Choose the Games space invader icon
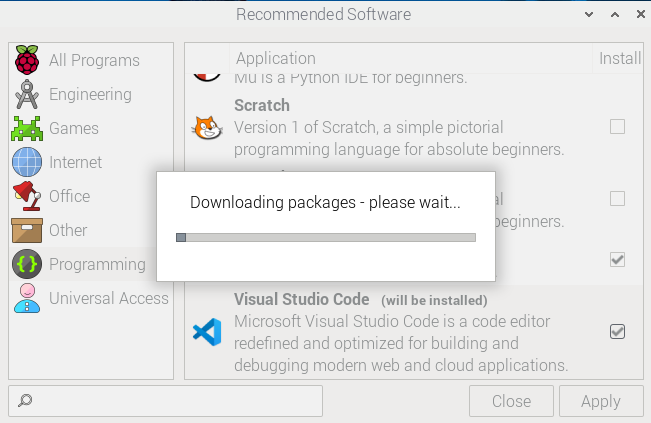651x423 pixels. click(x=27, y=128)
